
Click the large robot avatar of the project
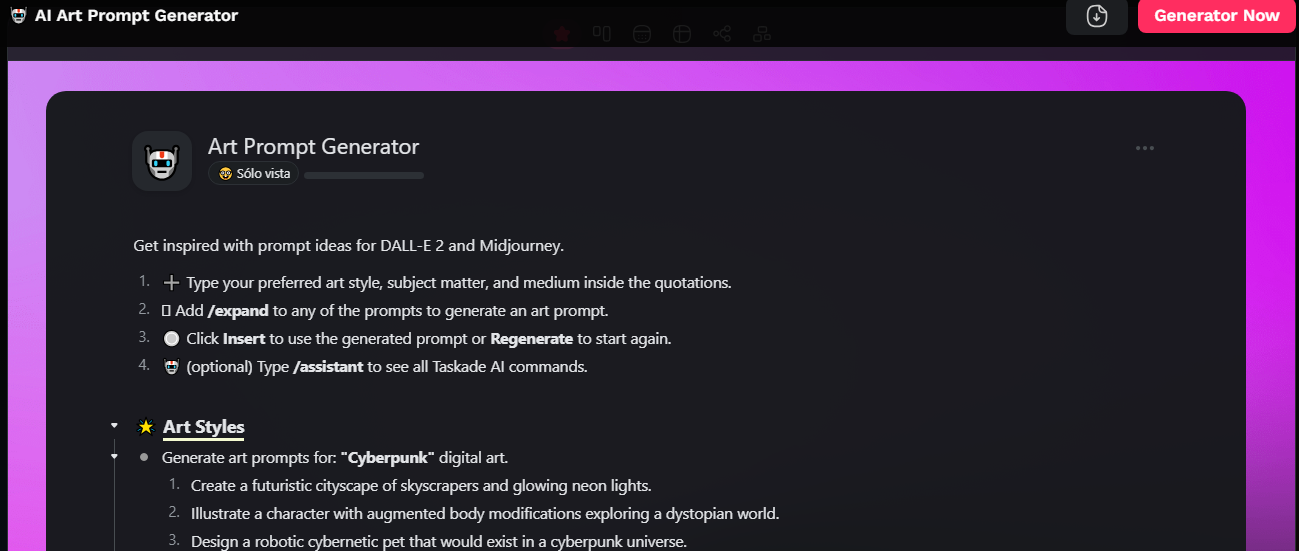click(x=162, y=161)
